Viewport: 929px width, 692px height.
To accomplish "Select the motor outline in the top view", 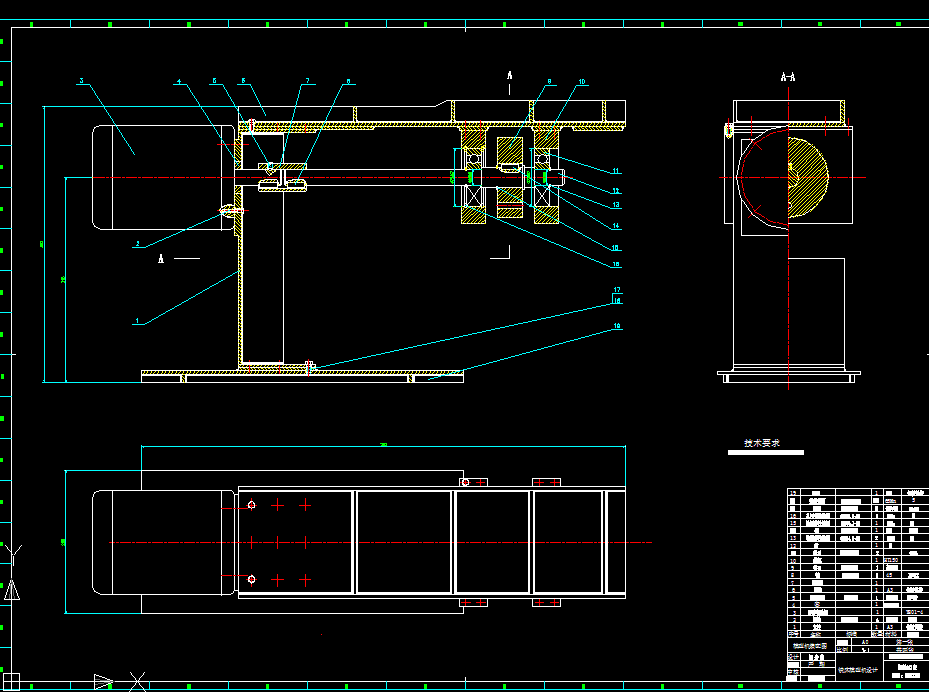I will [164, 542].
